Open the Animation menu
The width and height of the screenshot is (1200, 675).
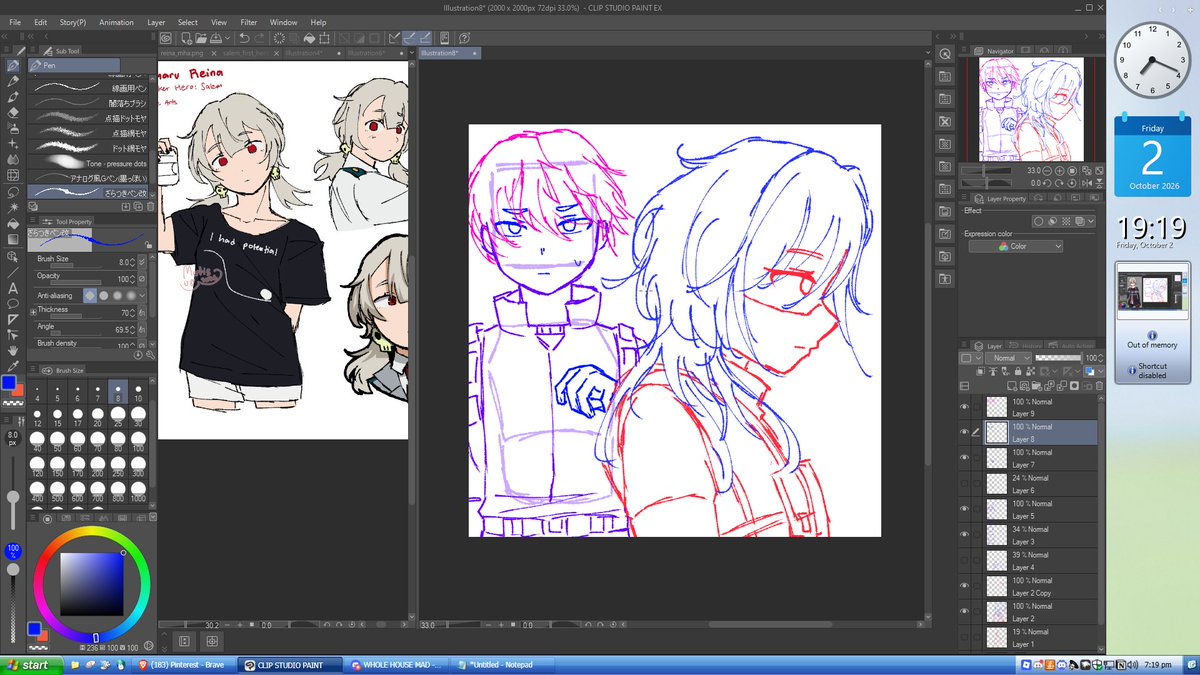116,22
